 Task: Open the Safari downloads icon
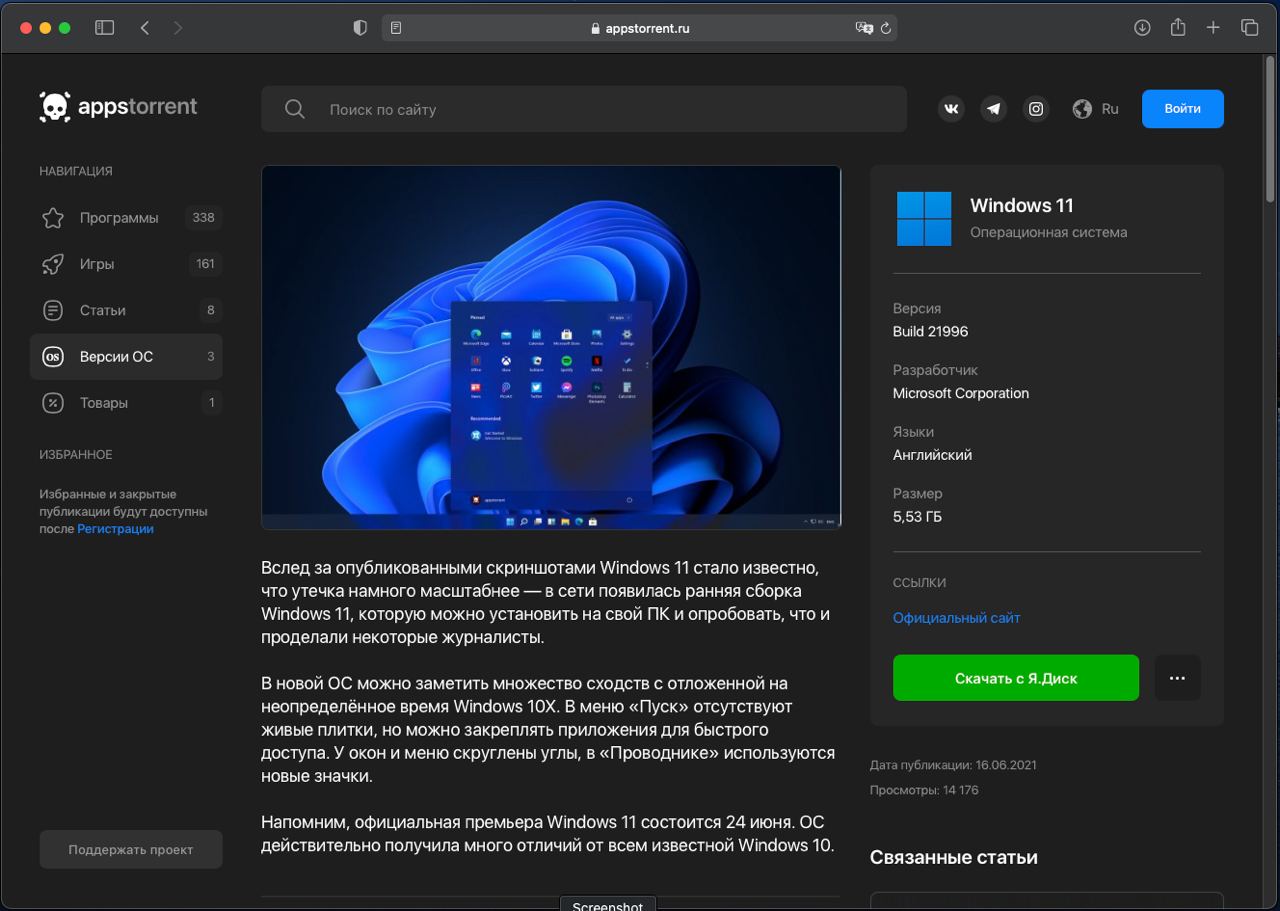click(x=1142, y=28)
